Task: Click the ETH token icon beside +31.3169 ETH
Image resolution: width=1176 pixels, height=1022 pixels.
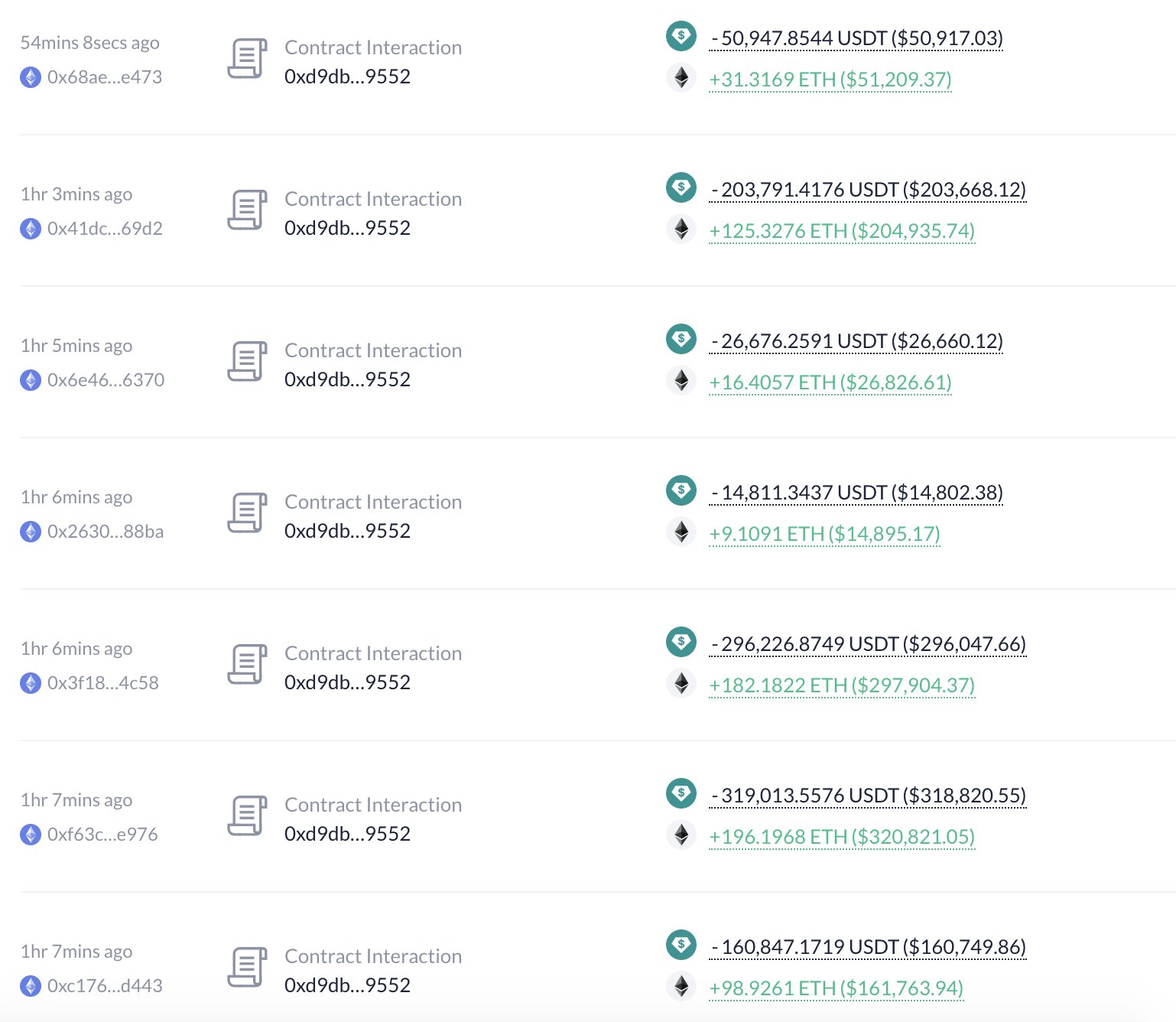Action: 681,77
